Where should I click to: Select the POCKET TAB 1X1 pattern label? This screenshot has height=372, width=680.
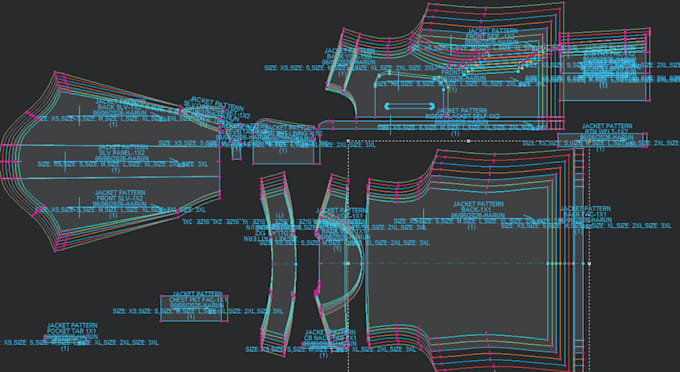click(72, 331)
